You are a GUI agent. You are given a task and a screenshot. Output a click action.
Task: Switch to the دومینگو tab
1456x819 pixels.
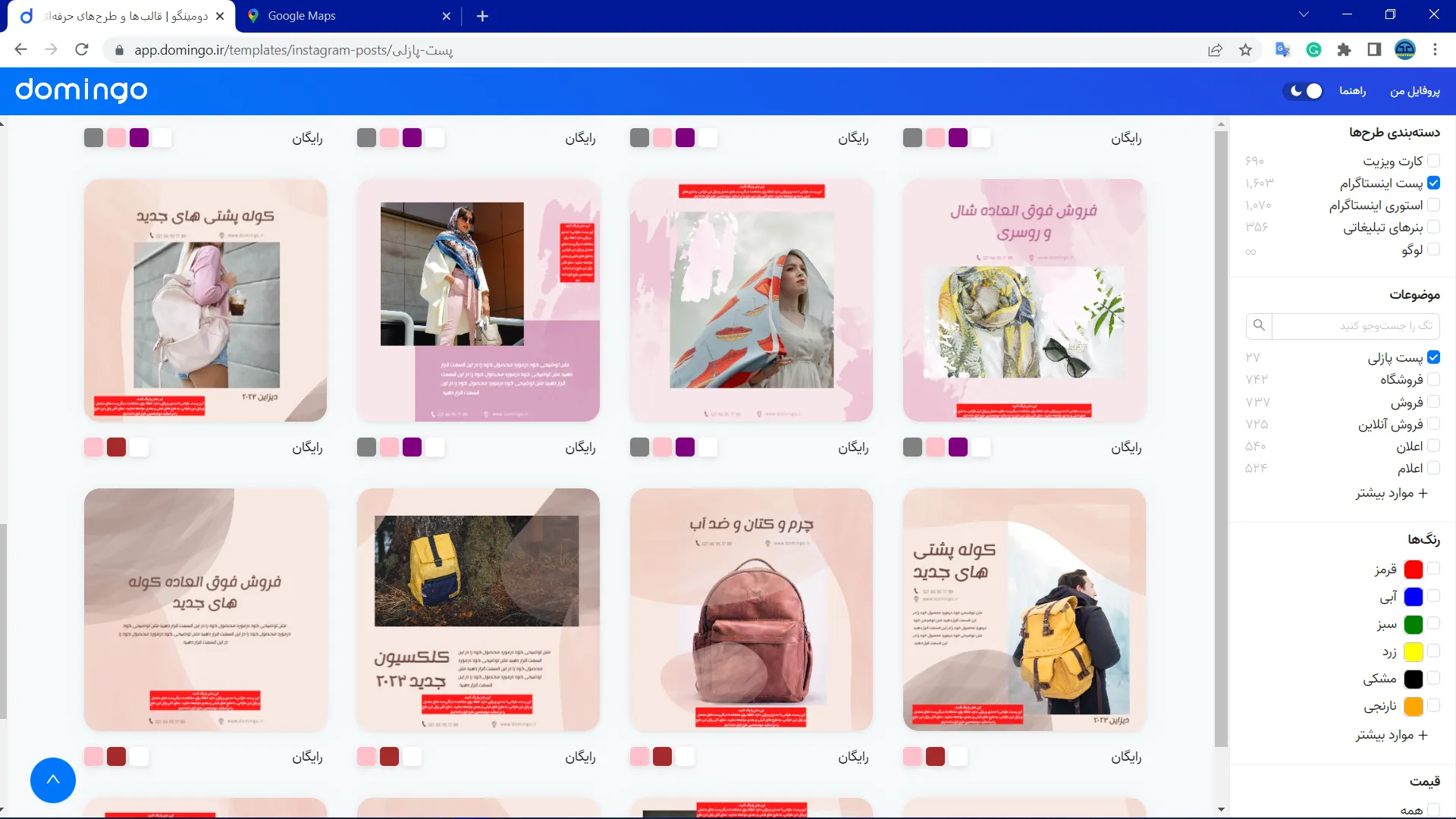[121, 16]
